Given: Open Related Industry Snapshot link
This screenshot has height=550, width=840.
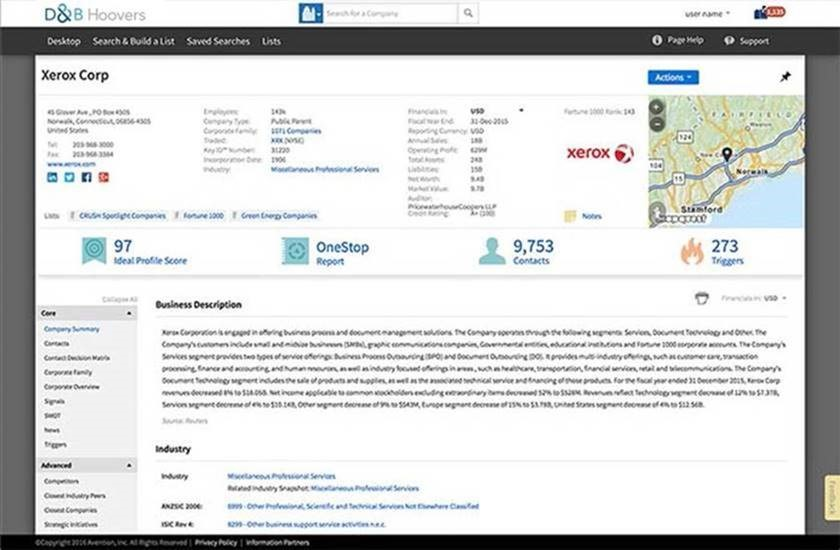Looking at the screenshot, I should 365,488.
